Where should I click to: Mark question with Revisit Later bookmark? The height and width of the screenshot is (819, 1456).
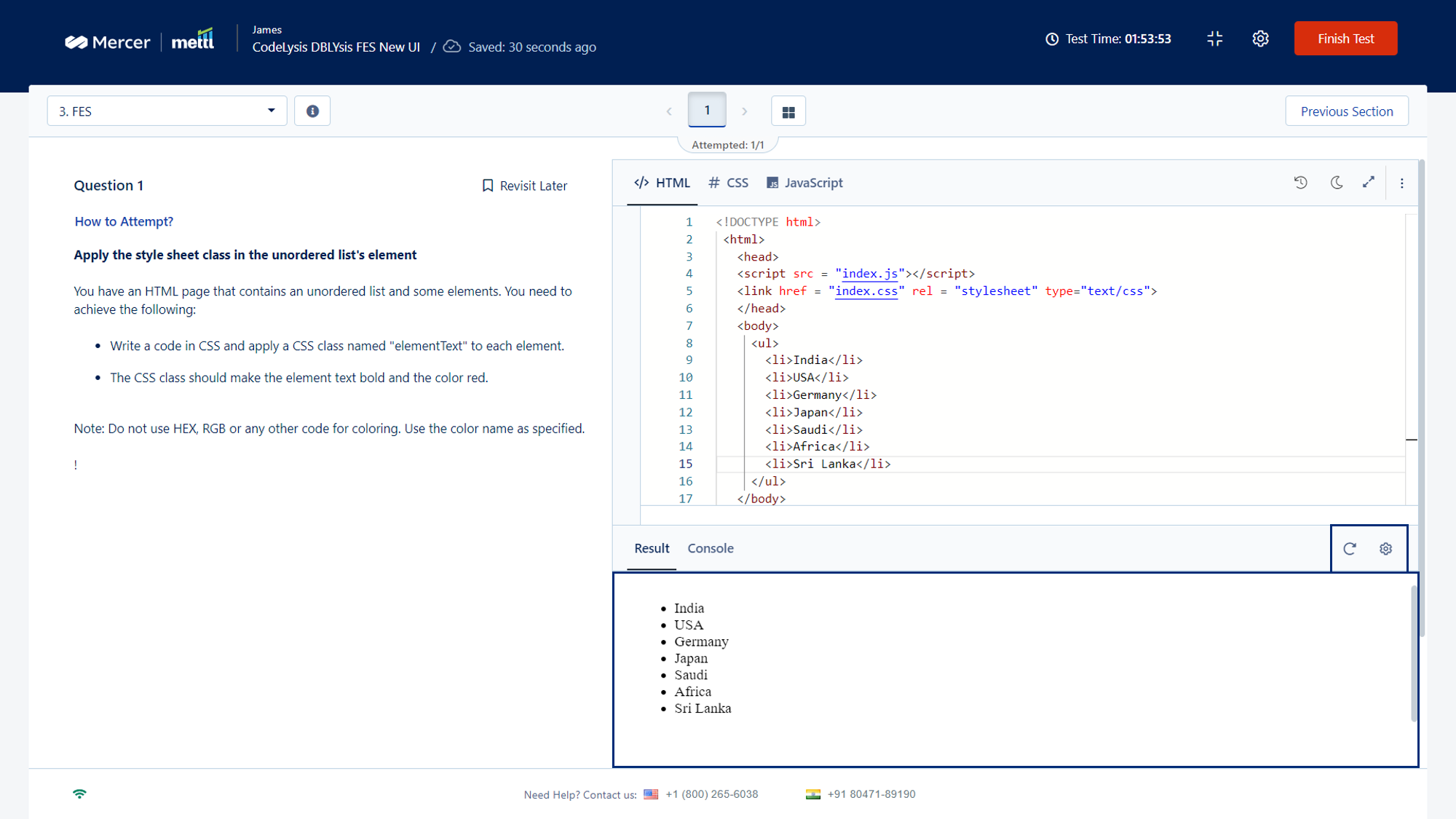525,186
